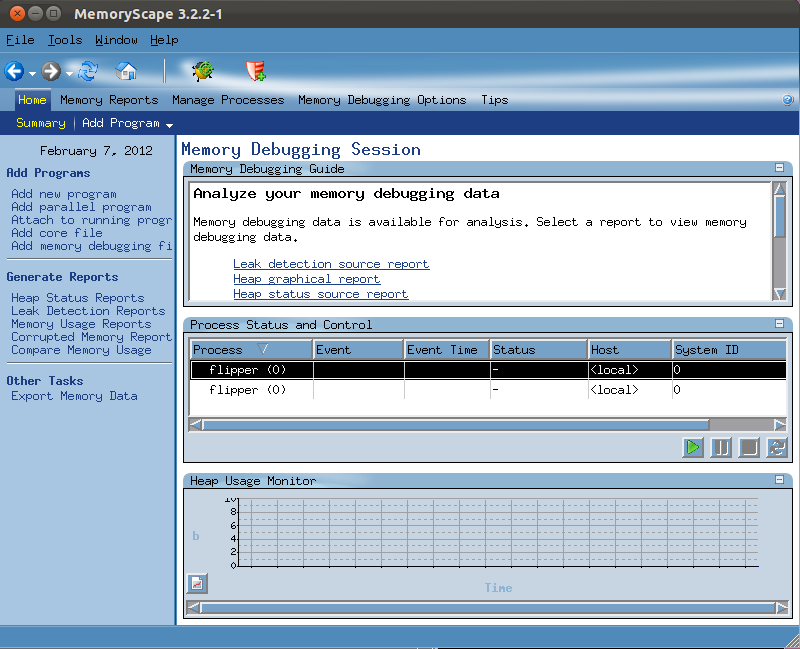Open the Leak detection source report link

(x=331, y=264)
